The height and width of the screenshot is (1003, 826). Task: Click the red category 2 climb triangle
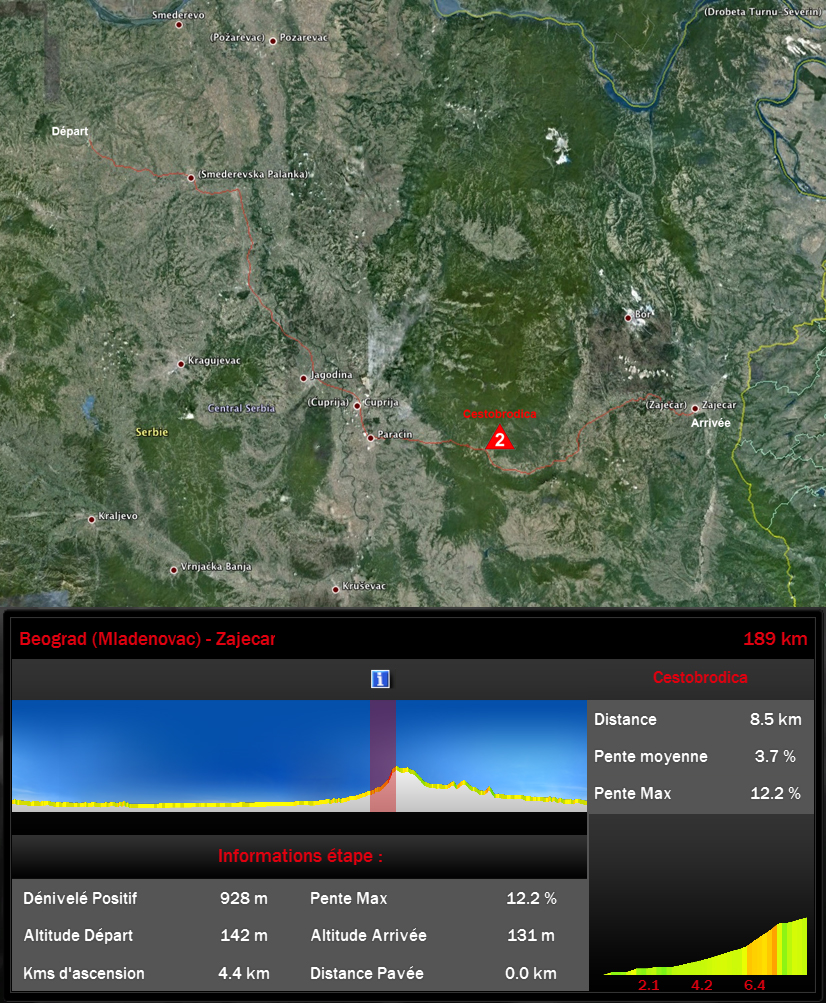point(500,438)
